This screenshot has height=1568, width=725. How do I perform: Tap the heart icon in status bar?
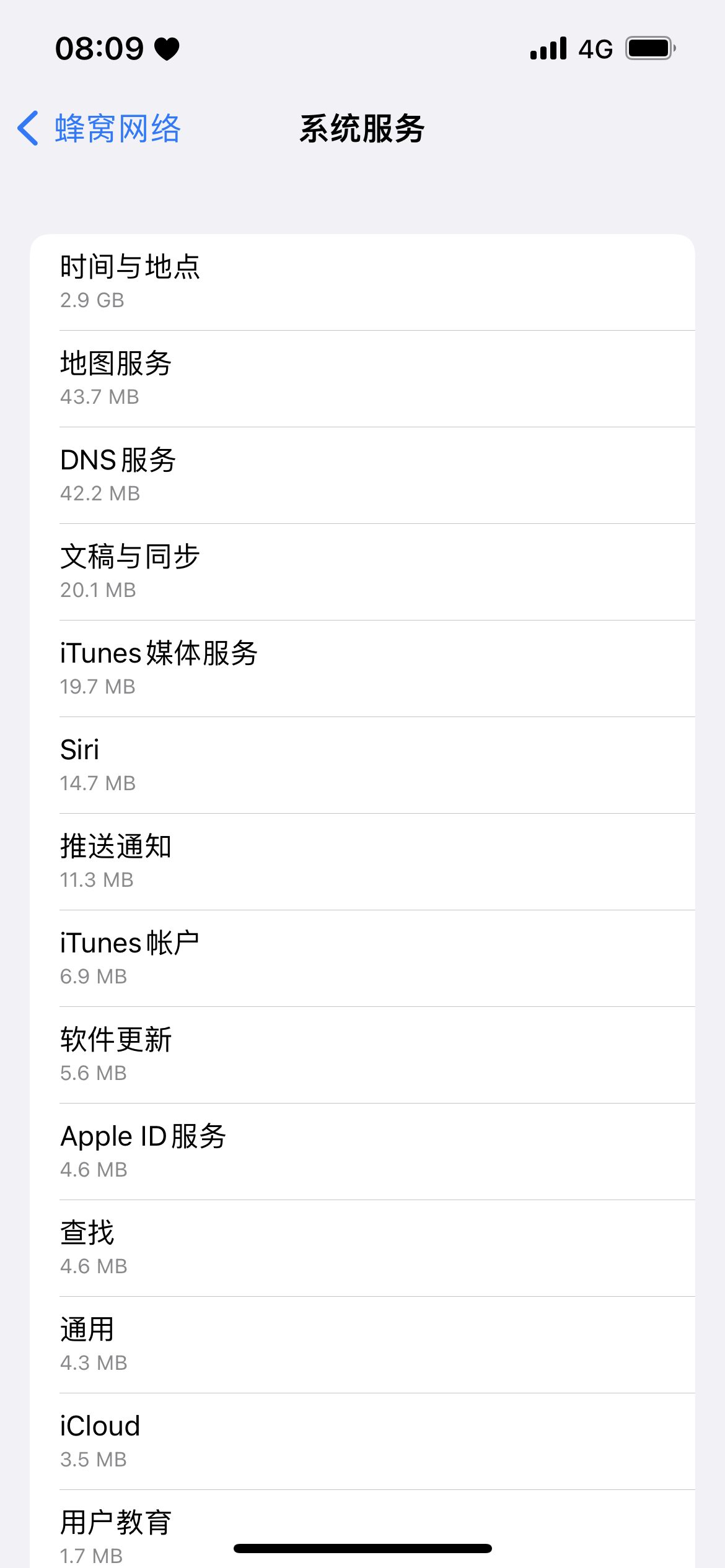(x=167, y=49)
